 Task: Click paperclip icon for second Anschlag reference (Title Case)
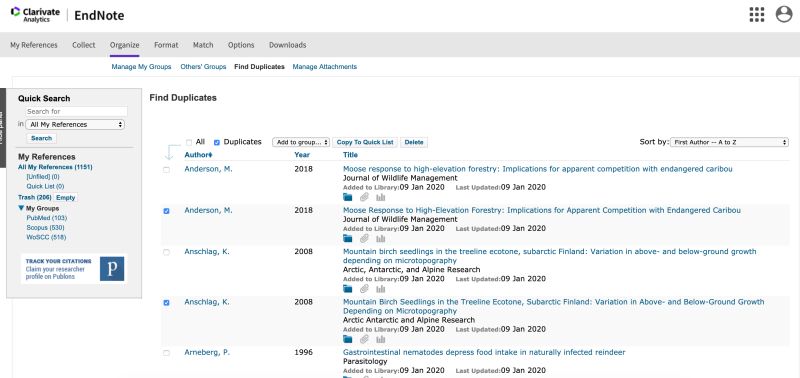364,339
